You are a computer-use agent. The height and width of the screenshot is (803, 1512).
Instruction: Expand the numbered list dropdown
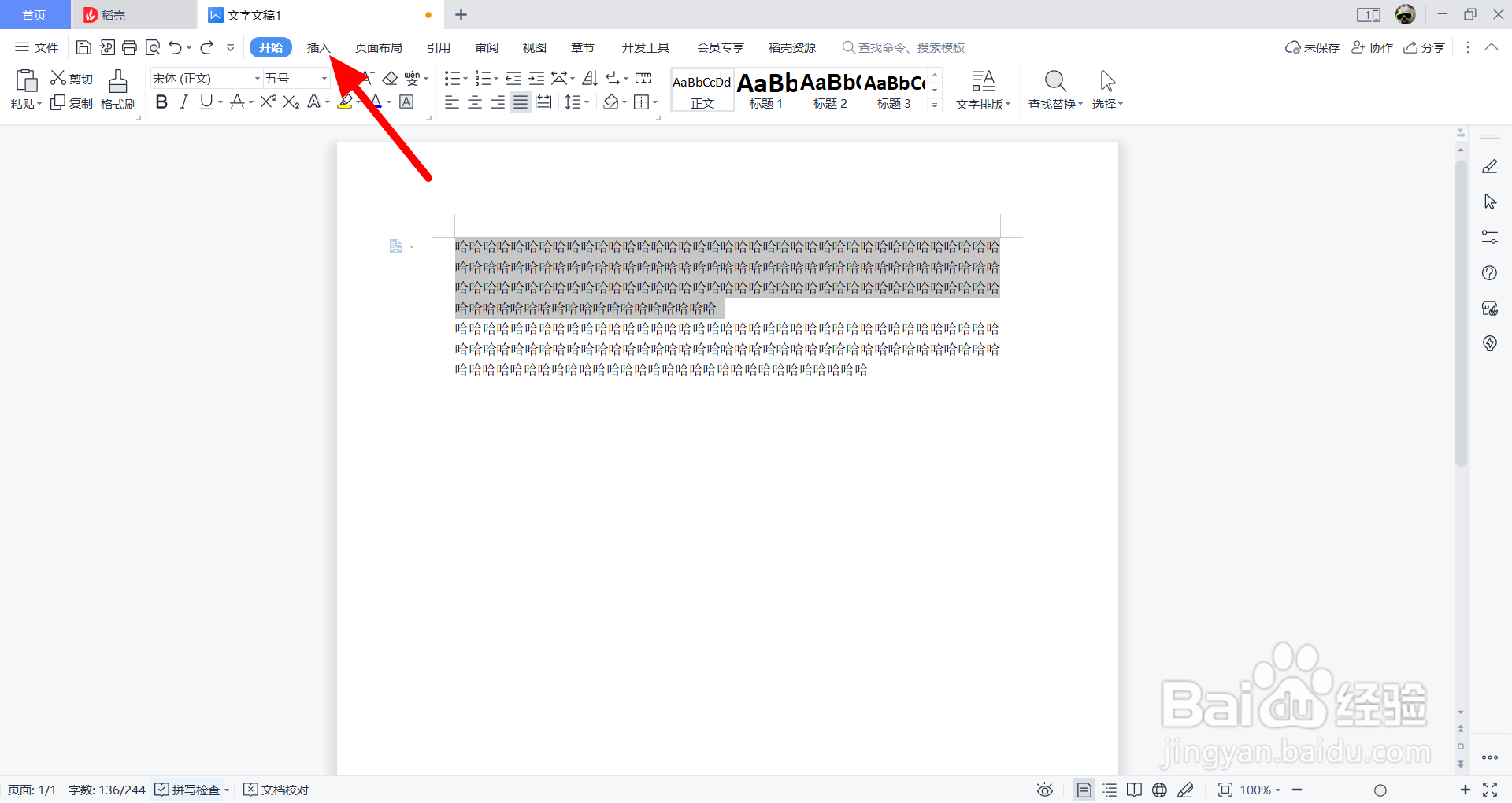pyautogui.click(x=496, y=79)
